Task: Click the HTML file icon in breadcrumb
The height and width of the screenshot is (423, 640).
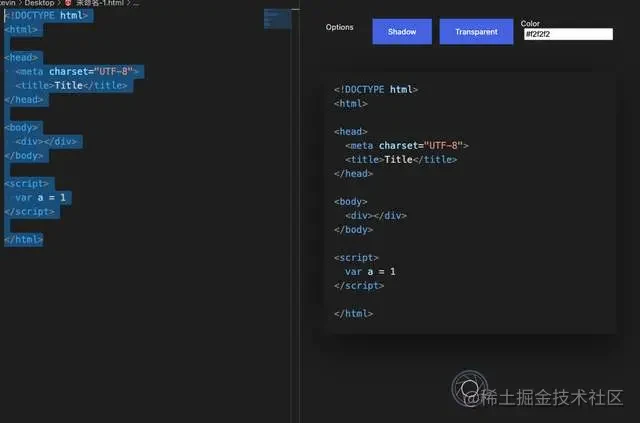Action: point(68,3)
